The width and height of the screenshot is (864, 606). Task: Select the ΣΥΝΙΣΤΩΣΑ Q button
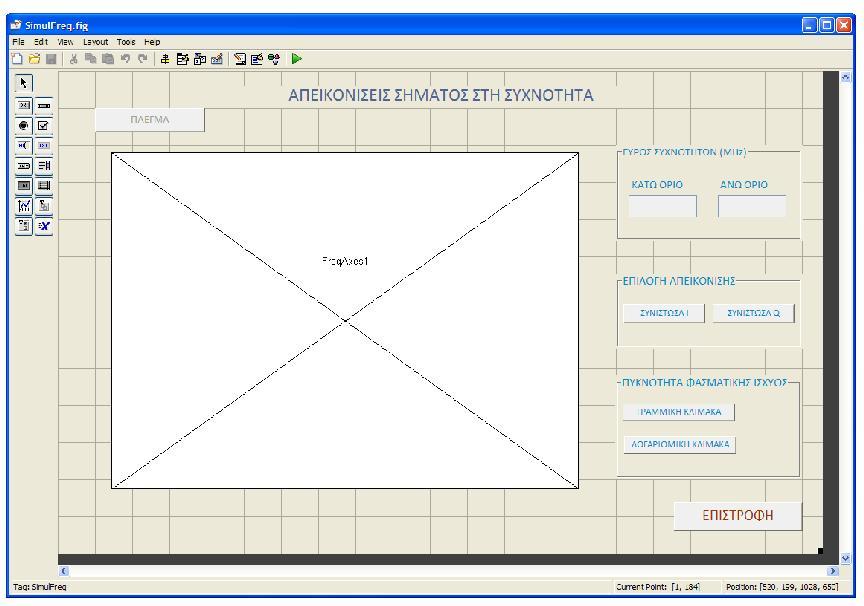(754, 313)
